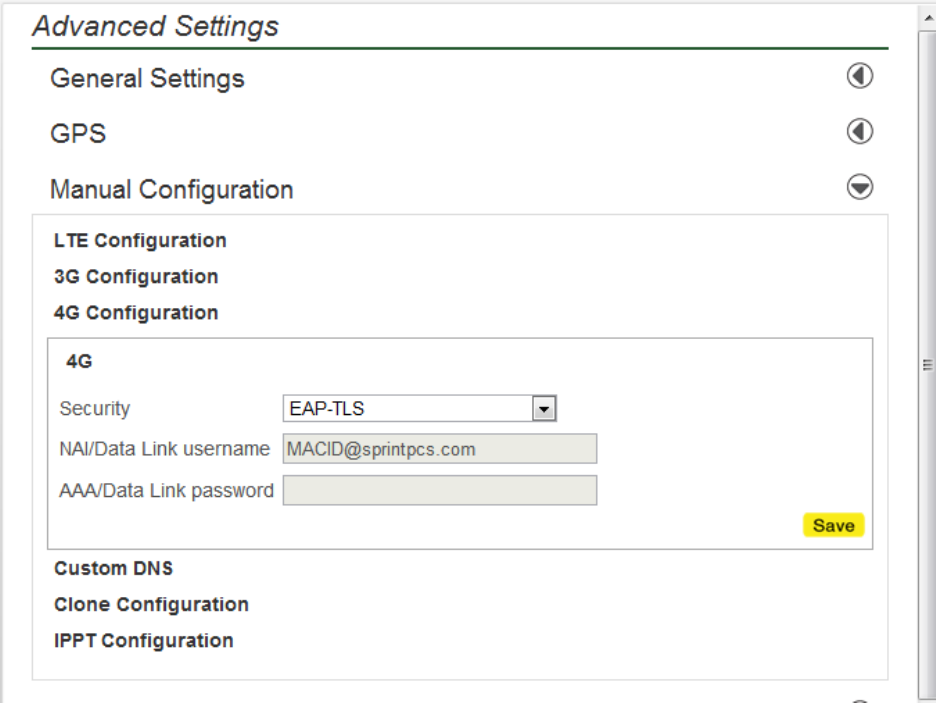The image size is (936, 703).
Task: Click the Manual Configuration section header
Action: [x=171, y=189]
